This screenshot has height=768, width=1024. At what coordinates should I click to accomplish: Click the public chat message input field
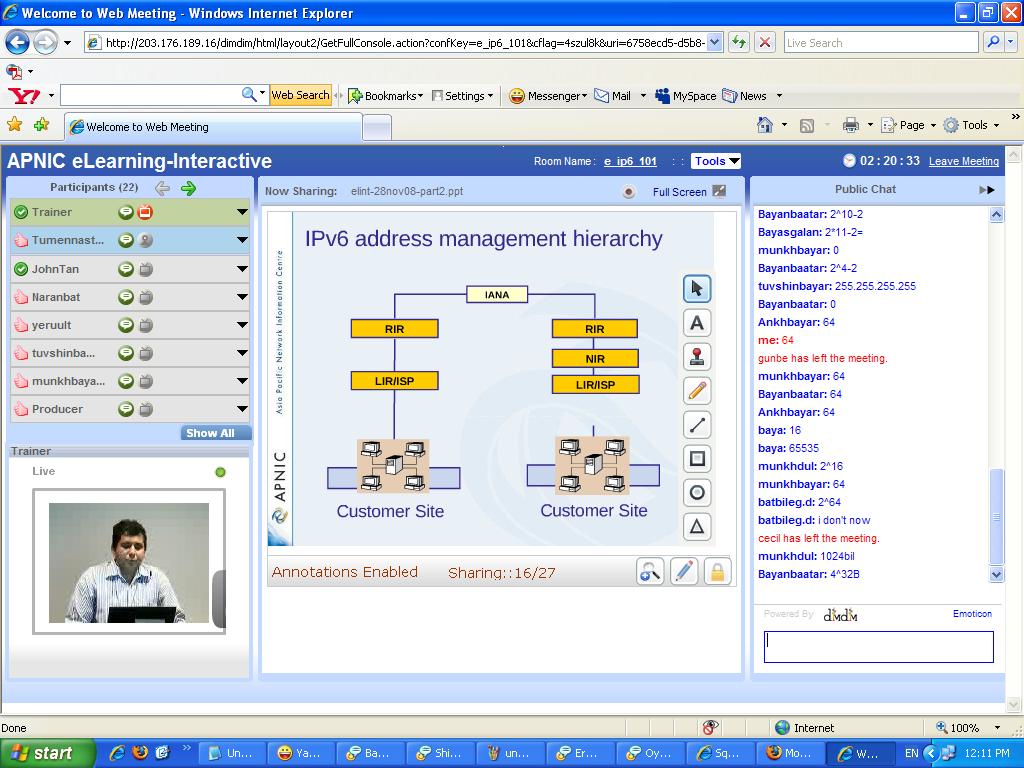coord(878,647)
